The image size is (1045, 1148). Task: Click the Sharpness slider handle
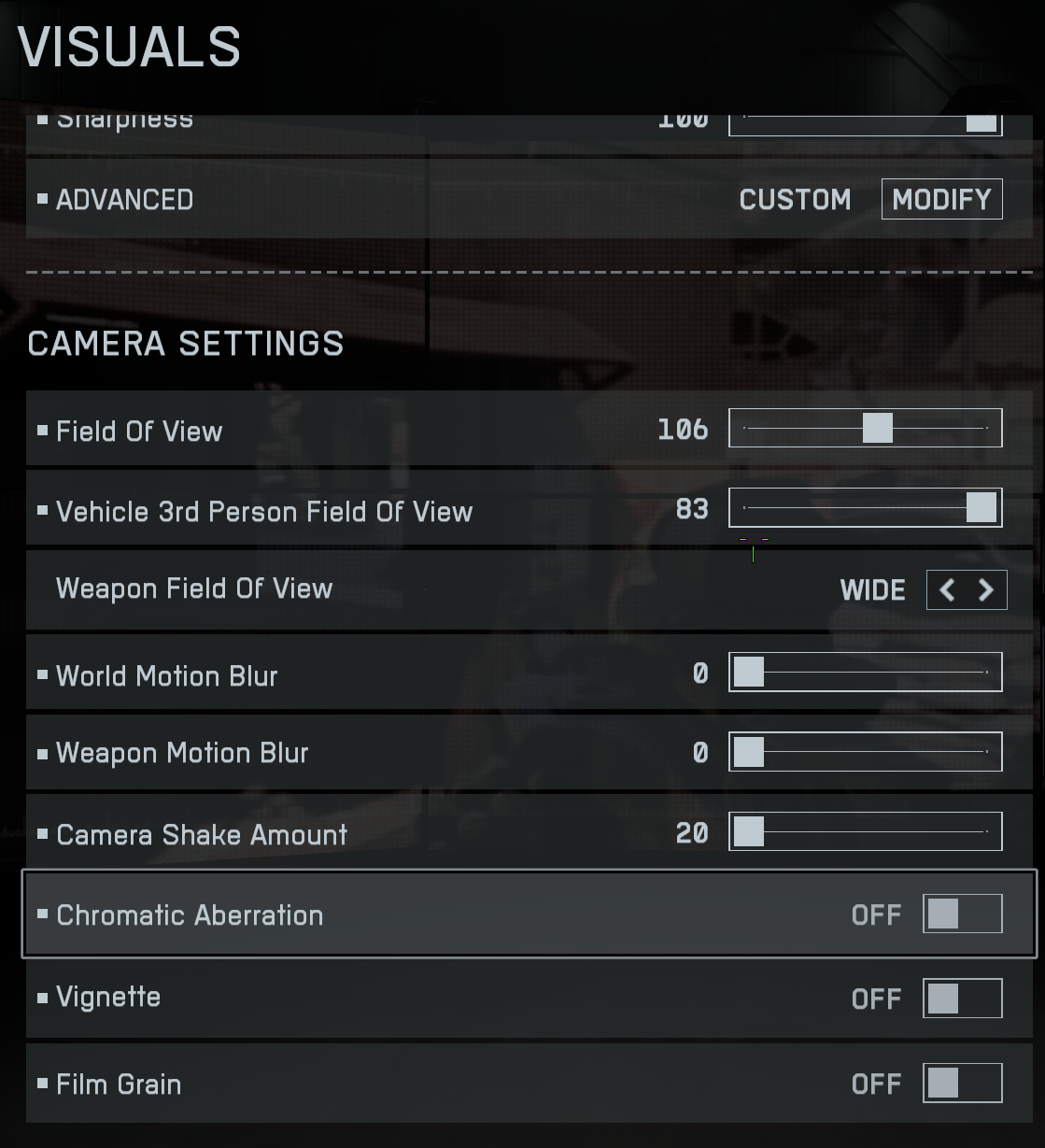click(981, 122)
